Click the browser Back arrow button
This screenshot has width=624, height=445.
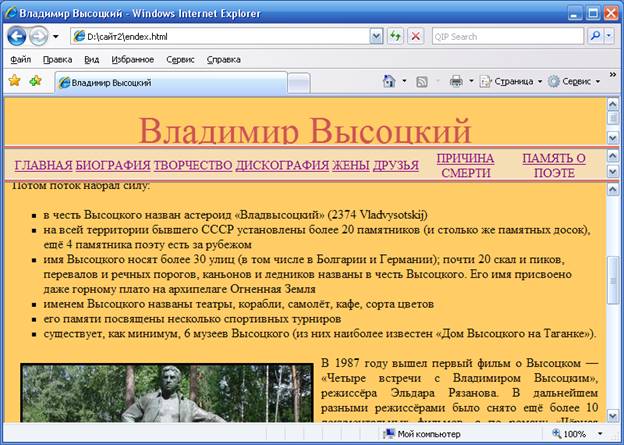tap(17, 36)
